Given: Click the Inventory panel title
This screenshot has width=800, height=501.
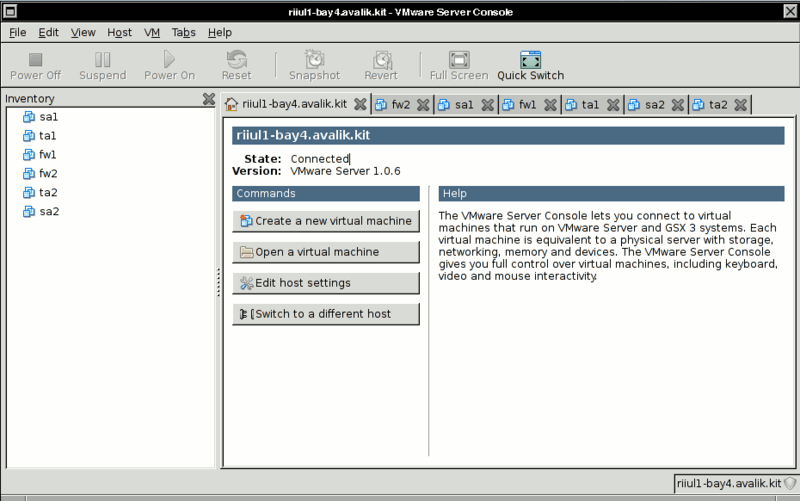Looking at the screenshot, I should point(30,99).
